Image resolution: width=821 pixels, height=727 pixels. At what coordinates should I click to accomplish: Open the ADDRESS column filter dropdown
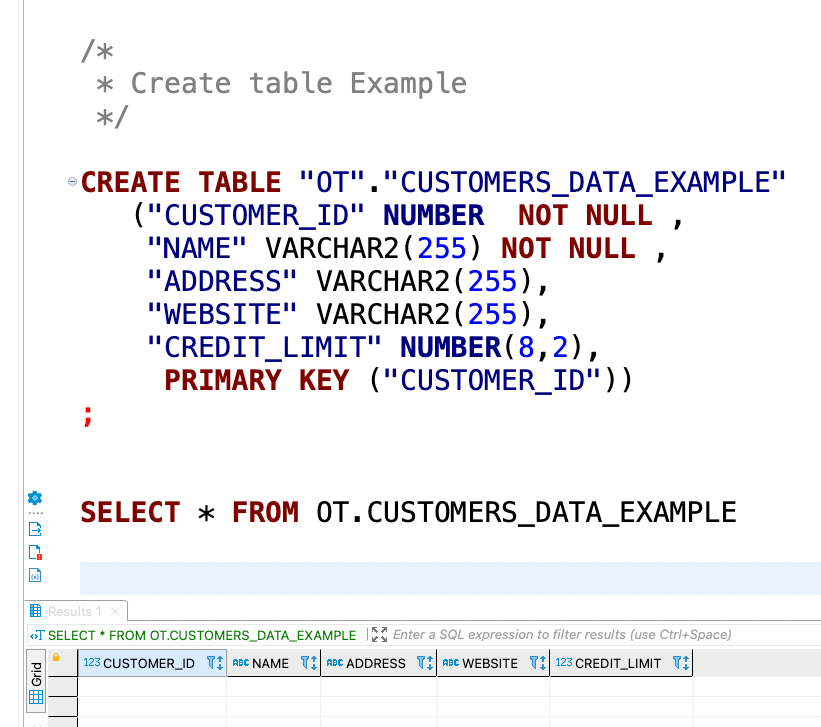423,663
